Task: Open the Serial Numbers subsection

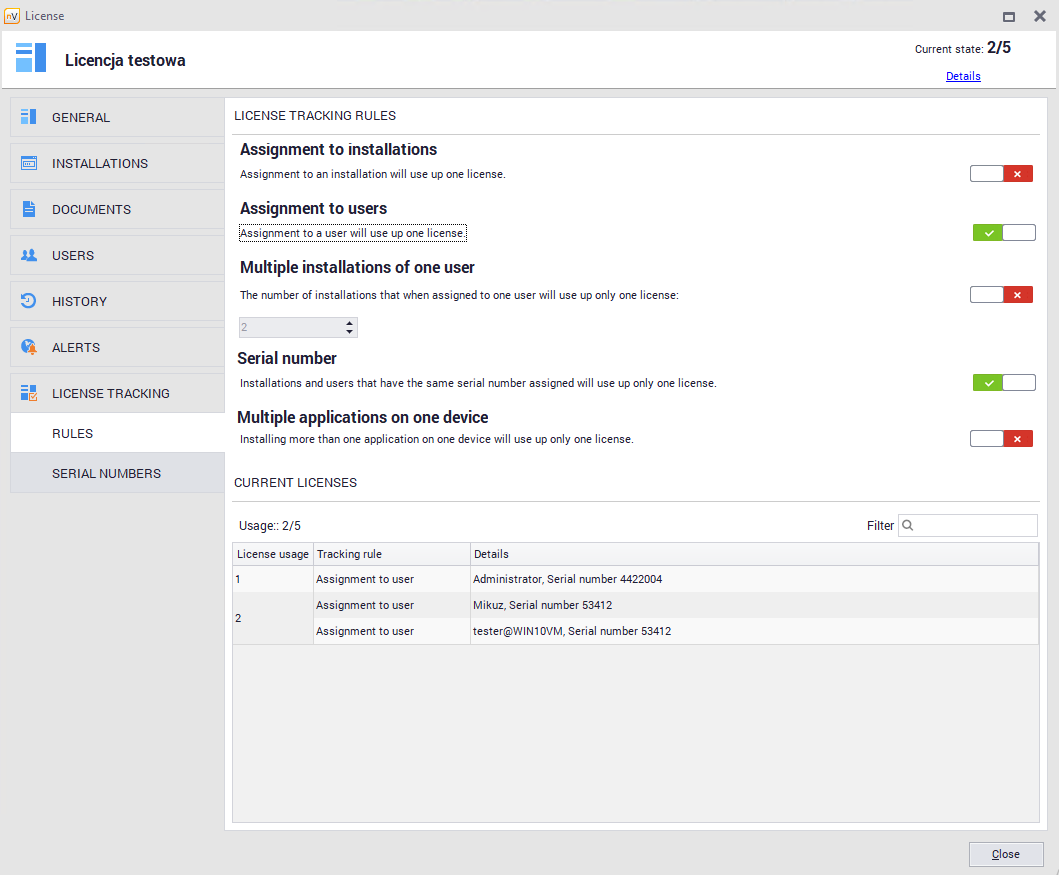Action: (x=106, y=473)
